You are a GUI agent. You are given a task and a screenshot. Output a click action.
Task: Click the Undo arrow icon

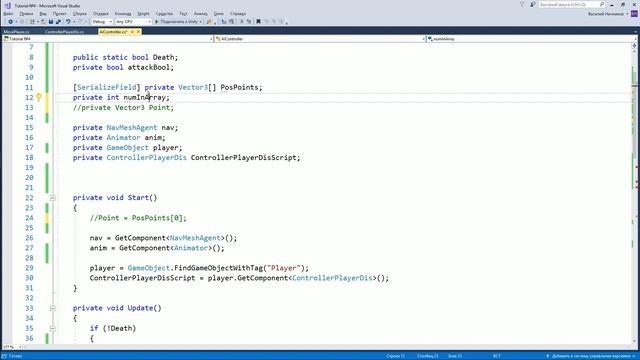pyautogui.click(x=68, y=22)
